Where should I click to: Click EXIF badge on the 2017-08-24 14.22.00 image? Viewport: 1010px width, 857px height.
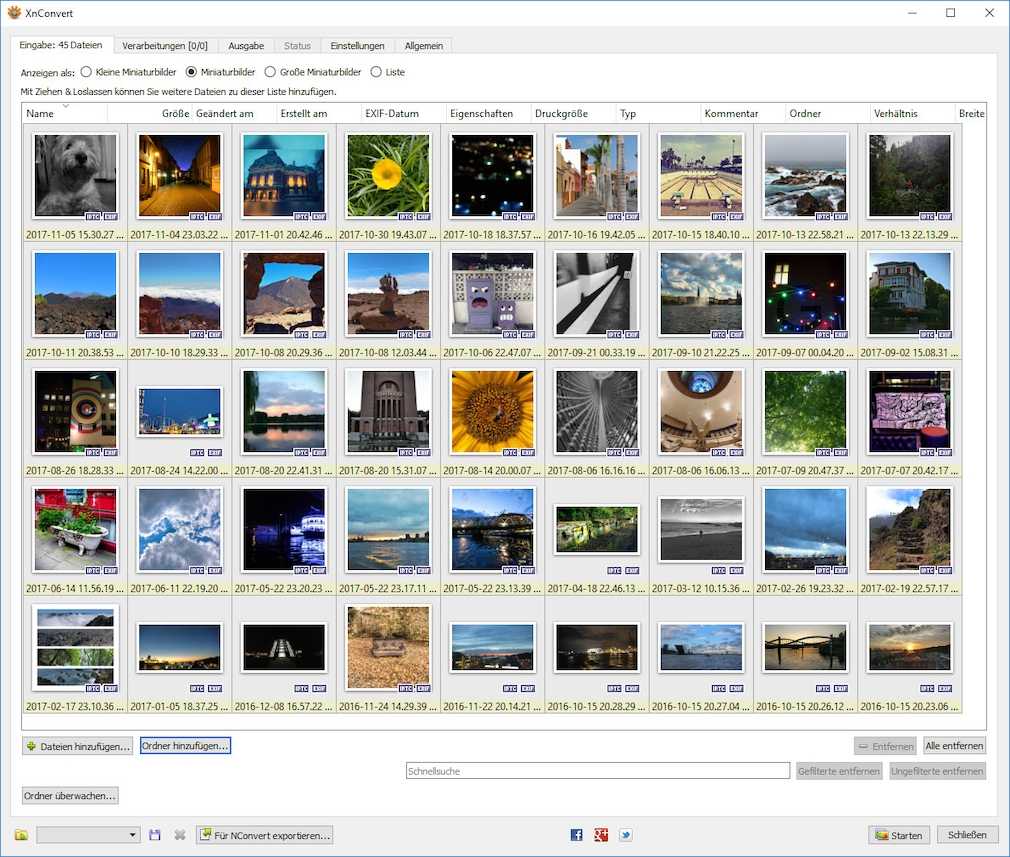[x=215, y=452]
